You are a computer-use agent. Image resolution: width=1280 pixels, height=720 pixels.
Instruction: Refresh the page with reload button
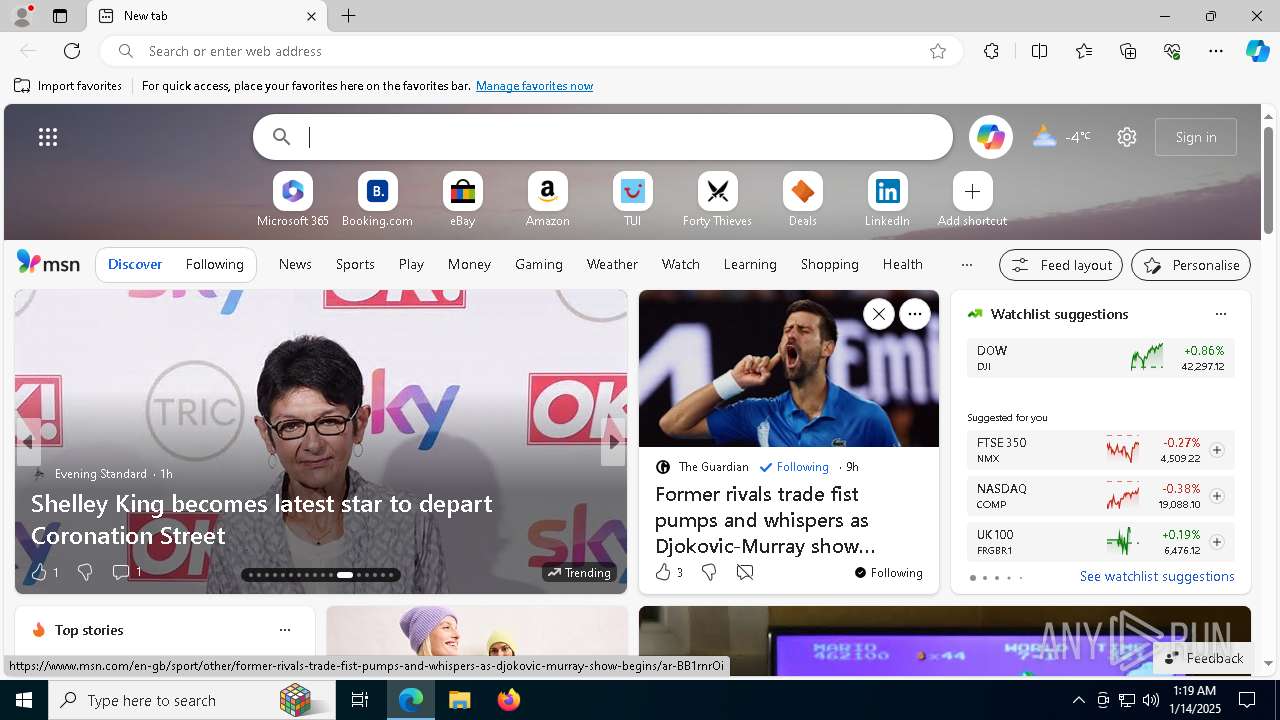click(72, 51)
